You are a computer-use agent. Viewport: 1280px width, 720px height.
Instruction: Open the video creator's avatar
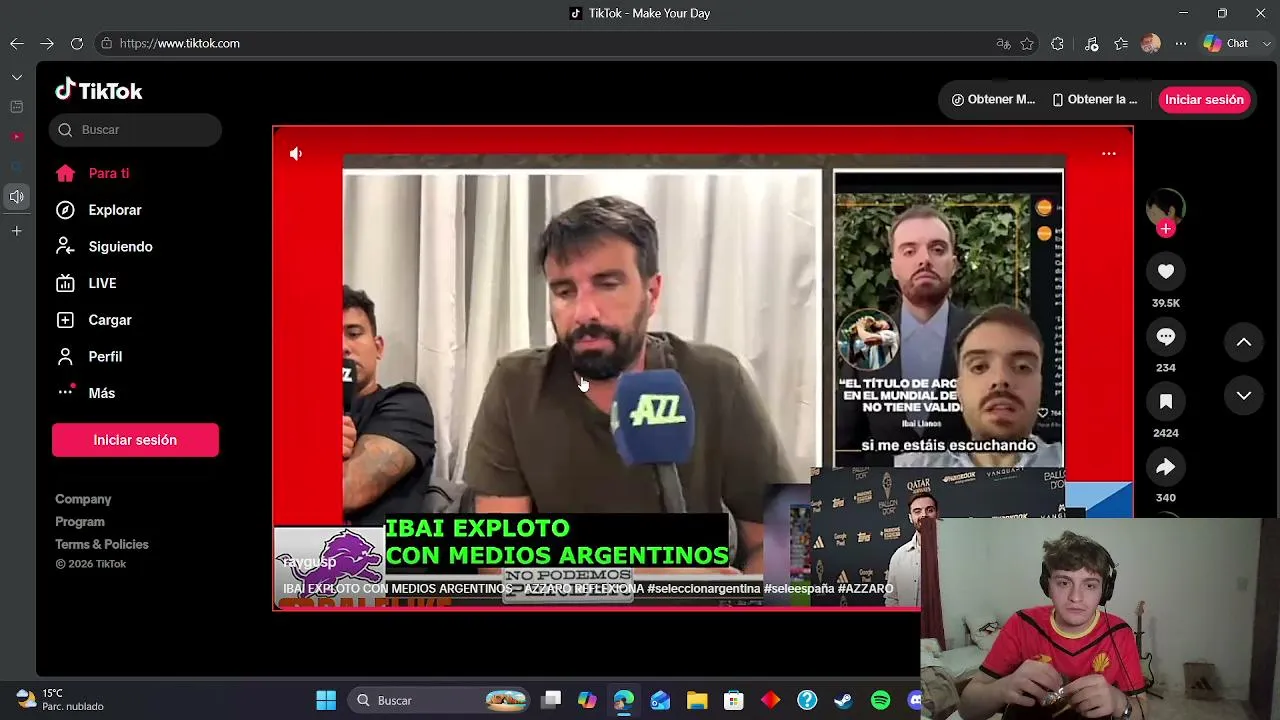(1165, 208)
